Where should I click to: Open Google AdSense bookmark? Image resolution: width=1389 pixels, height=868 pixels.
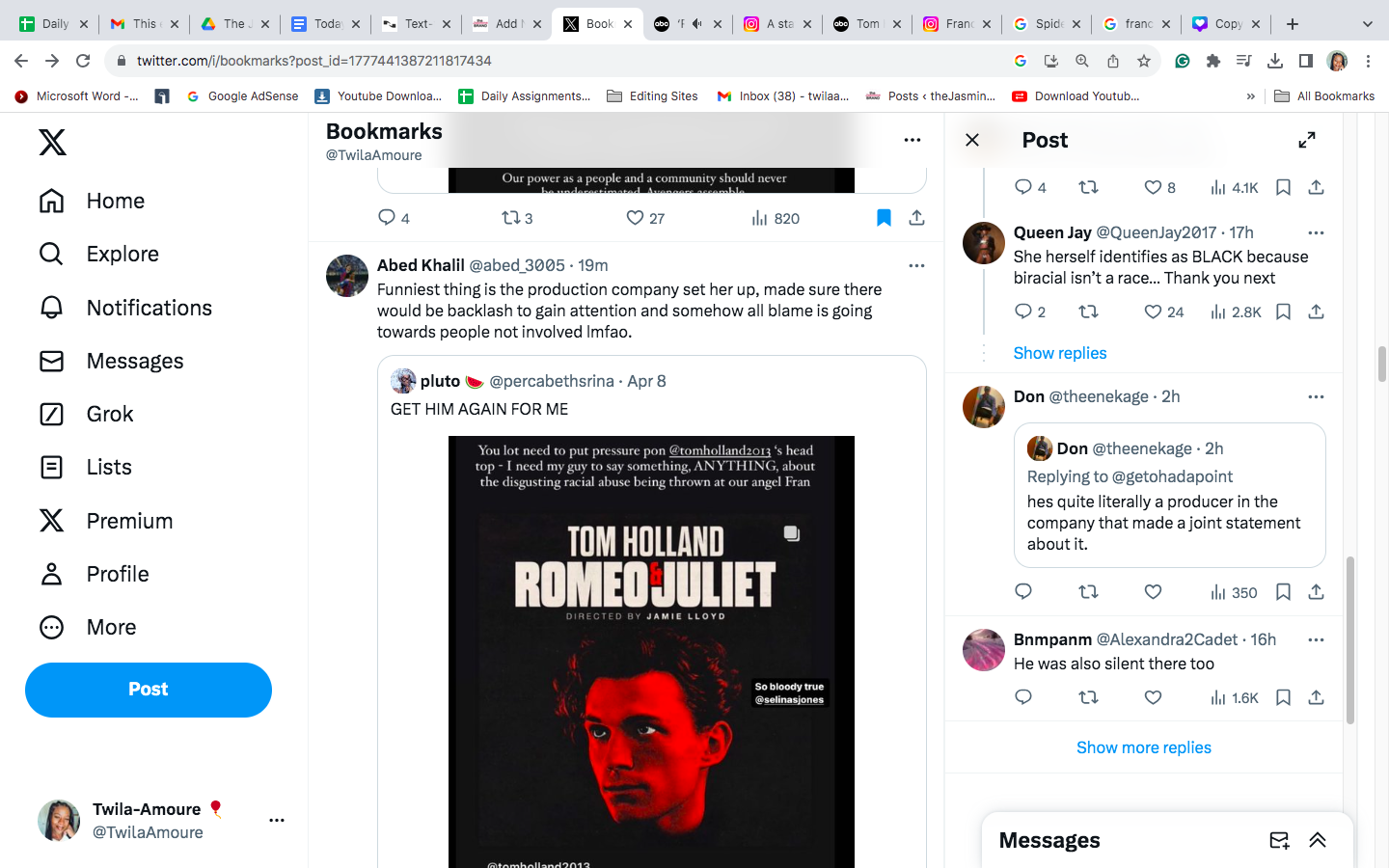[242, 96]
